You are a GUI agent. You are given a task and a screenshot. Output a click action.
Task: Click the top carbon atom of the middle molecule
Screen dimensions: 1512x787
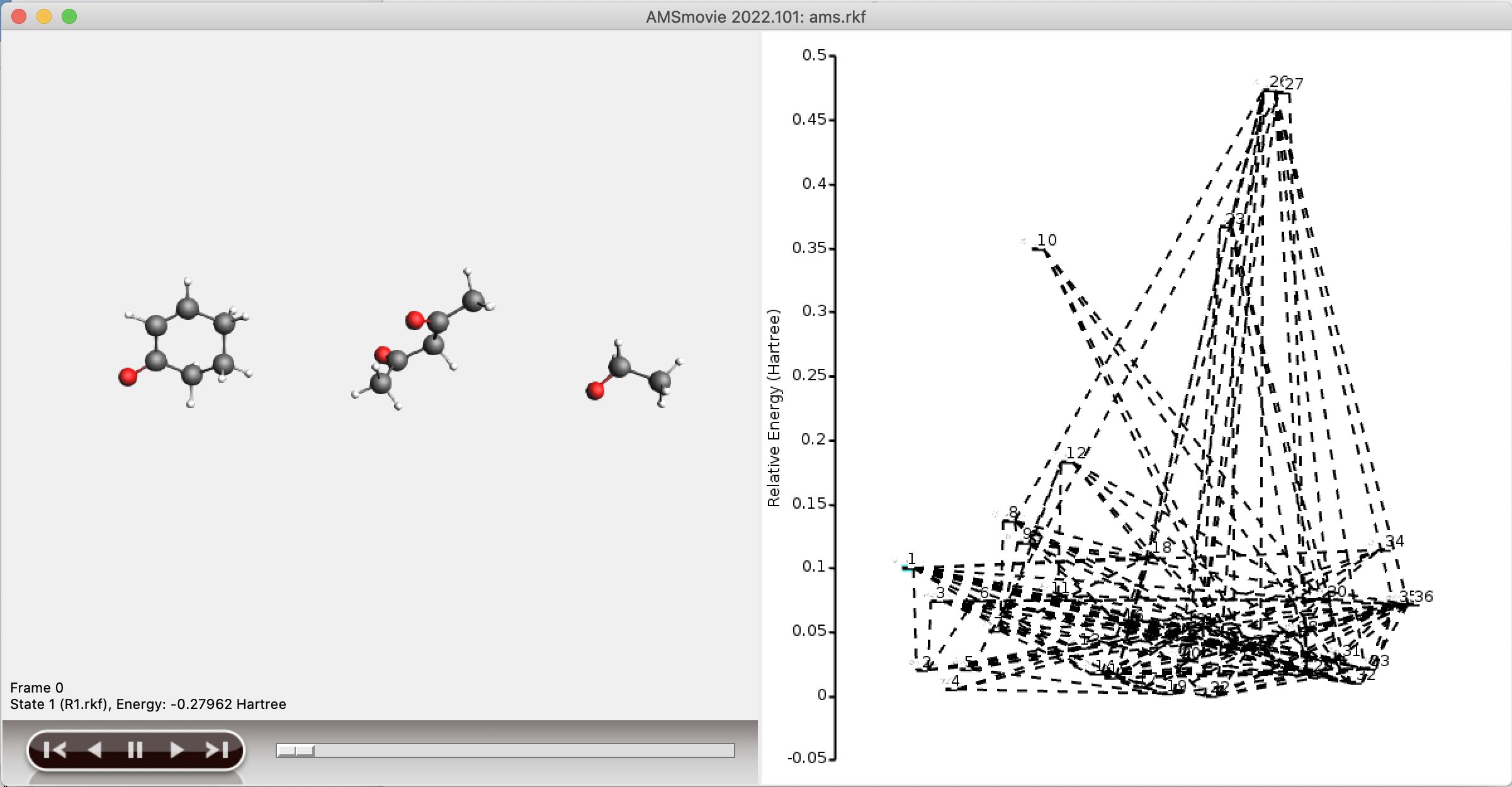473,300
